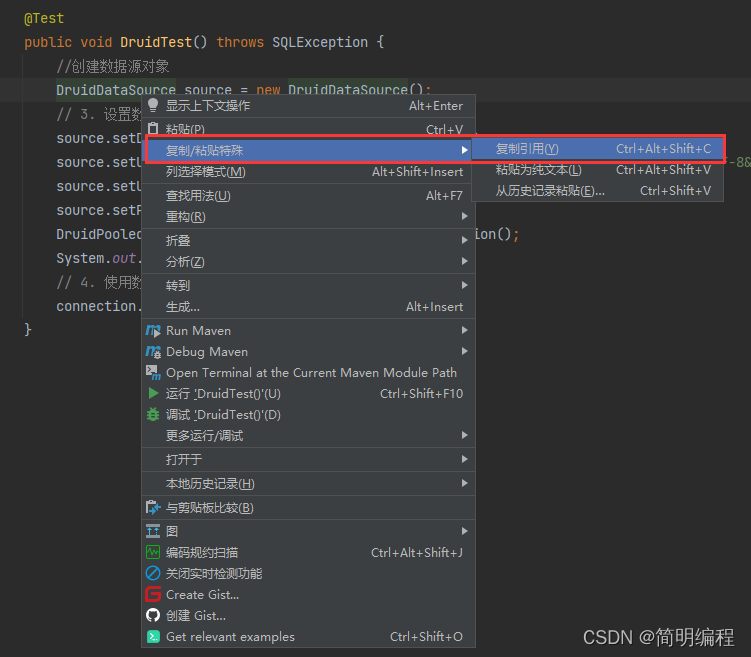
Task: Expand the 分析(Z) submenu arrow
Action: tap(464, 261)
